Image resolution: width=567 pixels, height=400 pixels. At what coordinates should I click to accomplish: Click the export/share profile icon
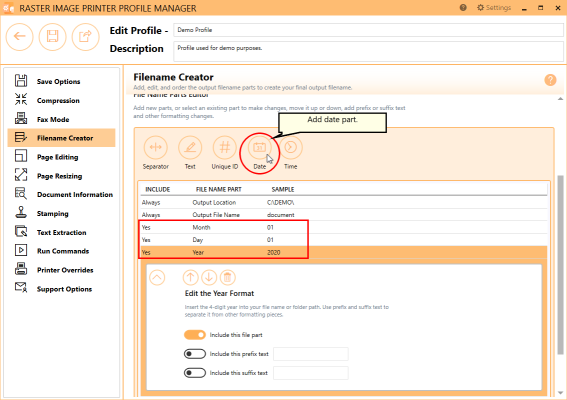85,37
